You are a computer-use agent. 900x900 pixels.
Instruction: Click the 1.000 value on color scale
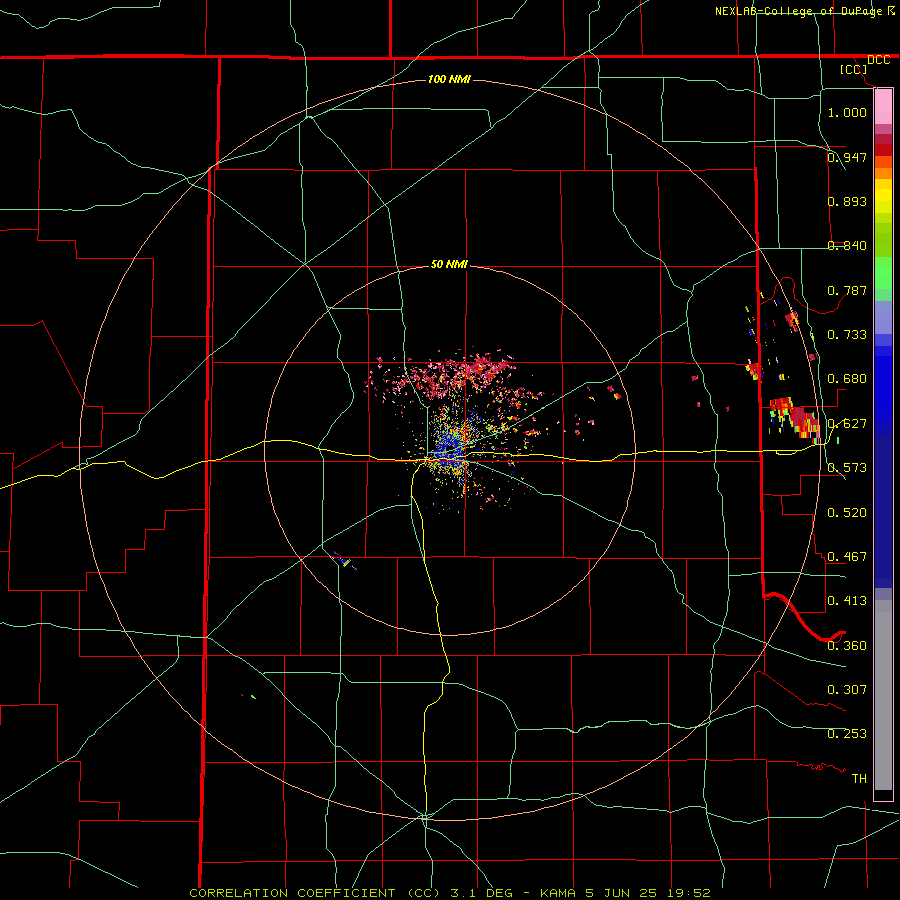tap(847, 112)
